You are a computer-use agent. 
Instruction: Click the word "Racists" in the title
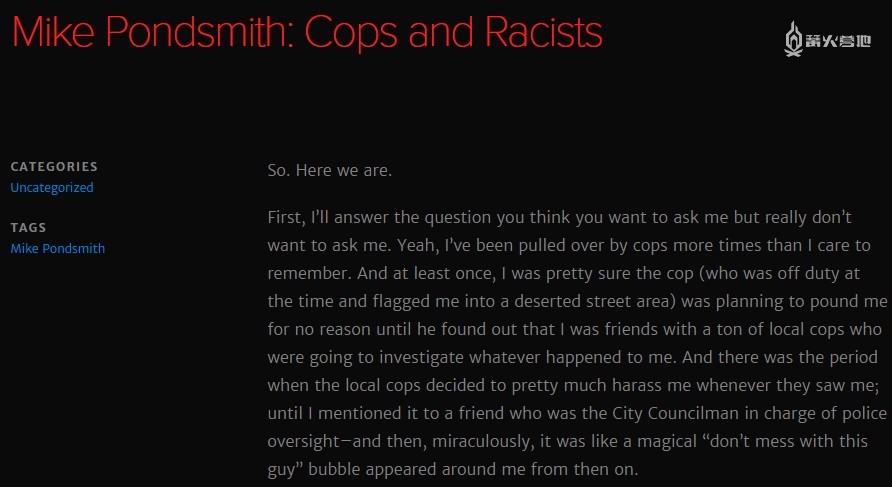point(543,33)
